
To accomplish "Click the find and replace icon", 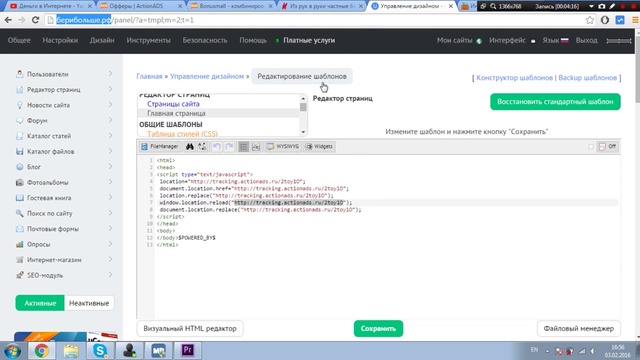I will pyautogui.click(x=202, y=147).
